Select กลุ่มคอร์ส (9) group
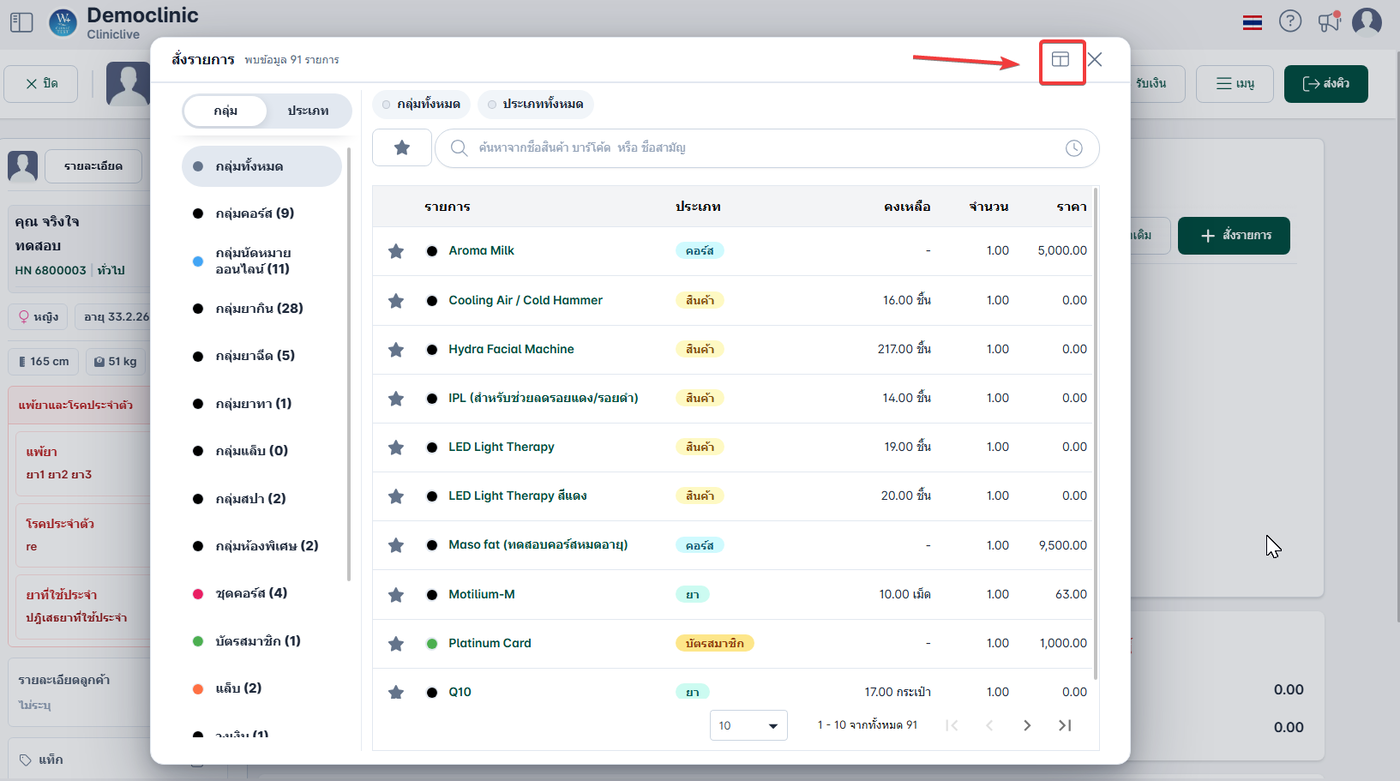 pyautogui.click(x=262, y=213)
